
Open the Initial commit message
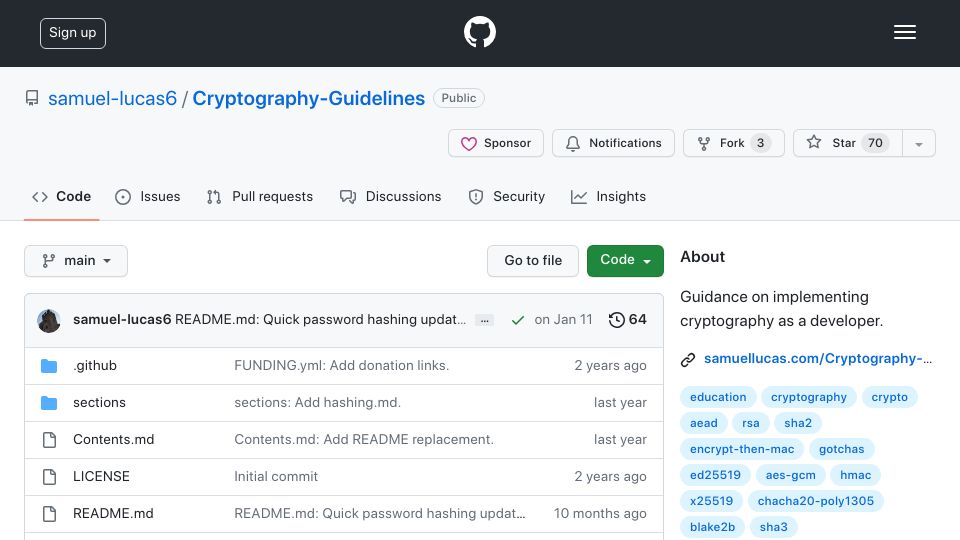pyautogui.click(x=276, y=476)
